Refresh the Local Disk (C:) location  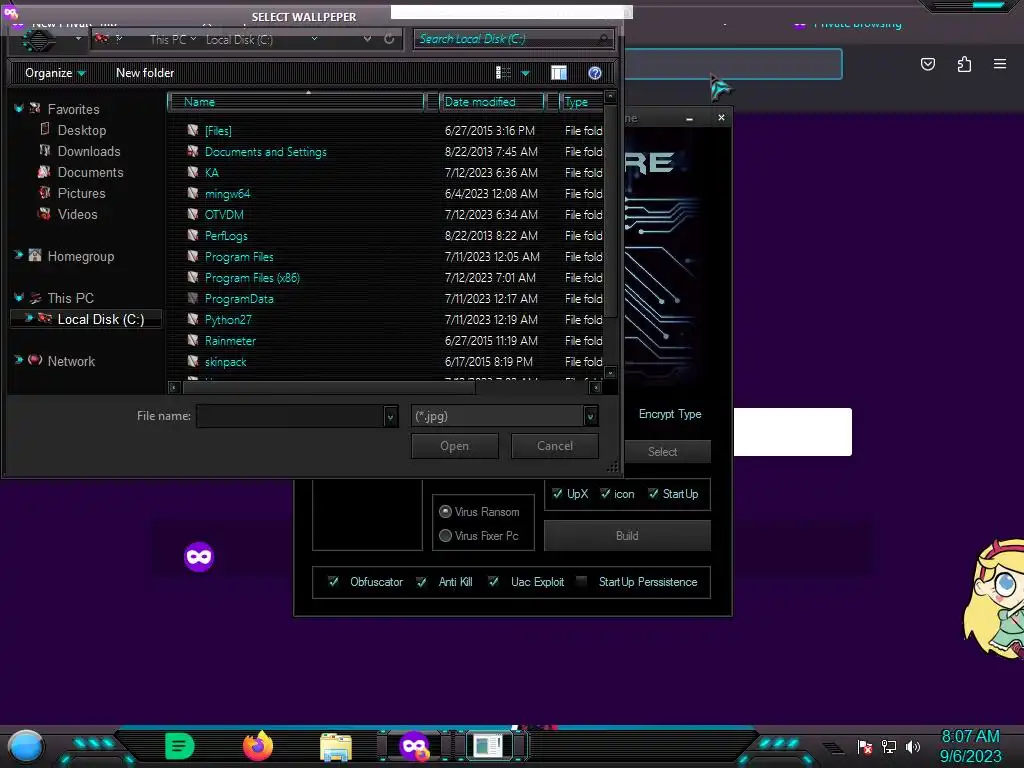tap(389, 39)
